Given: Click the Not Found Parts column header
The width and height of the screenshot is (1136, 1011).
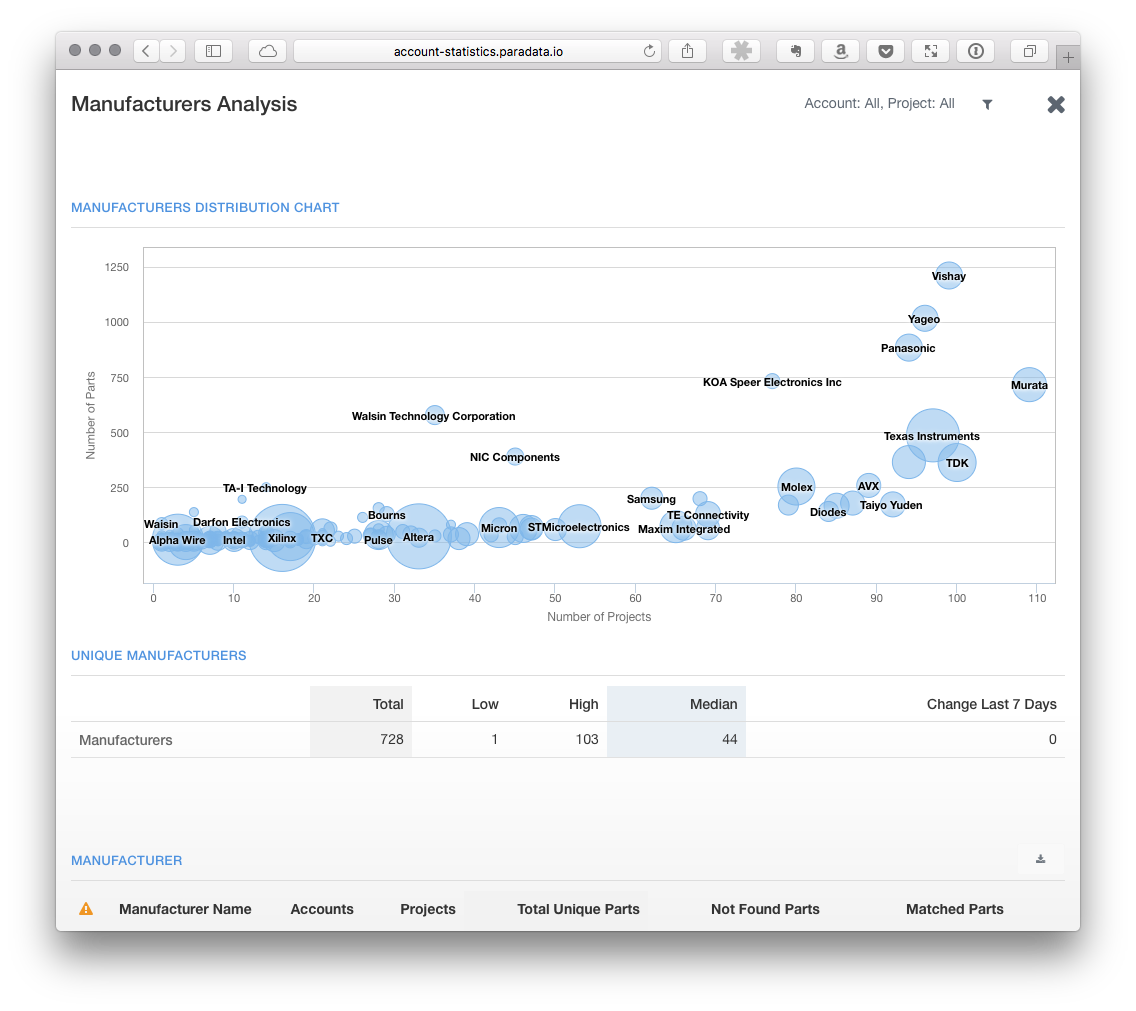Looking at the screenshot, I should pyautogui.click(x=765, y=909).
